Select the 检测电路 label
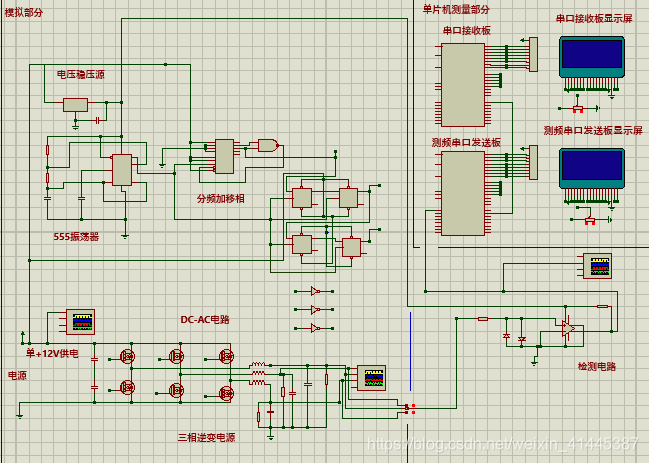 click(597, 366)
